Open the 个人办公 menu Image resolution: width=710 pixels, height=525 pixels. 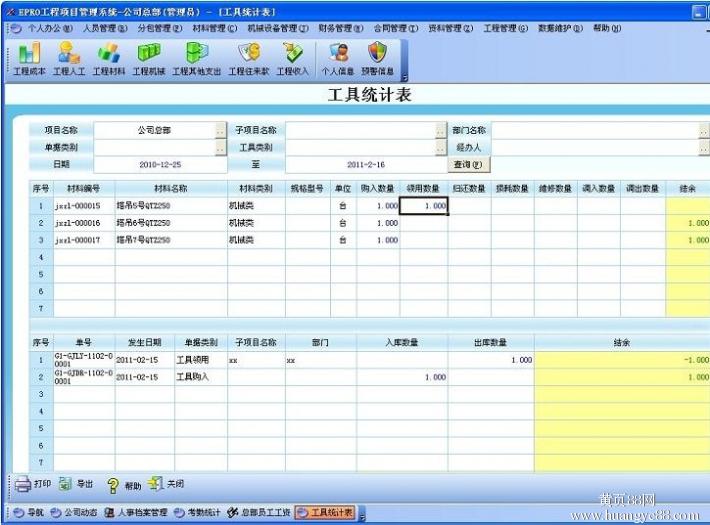pos(50,28)
